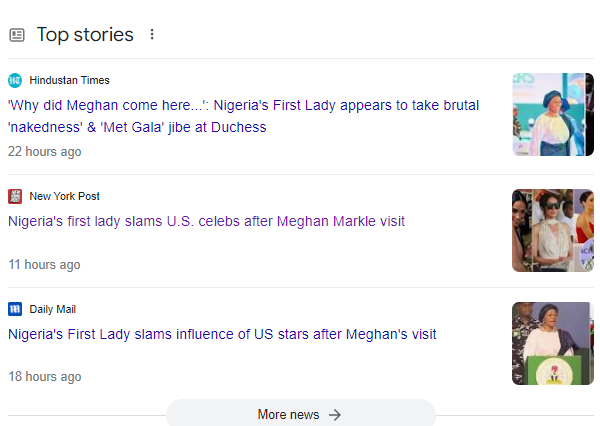Open Daily Mail headline about US stars

click(x=222, y=334)
